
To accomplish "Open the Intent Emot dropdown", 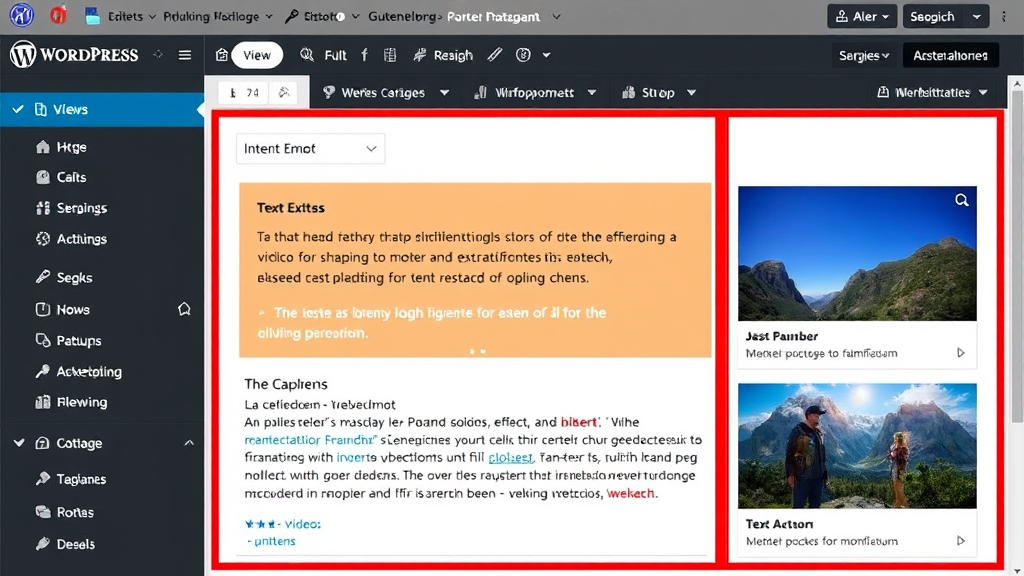I will [310, 149].
